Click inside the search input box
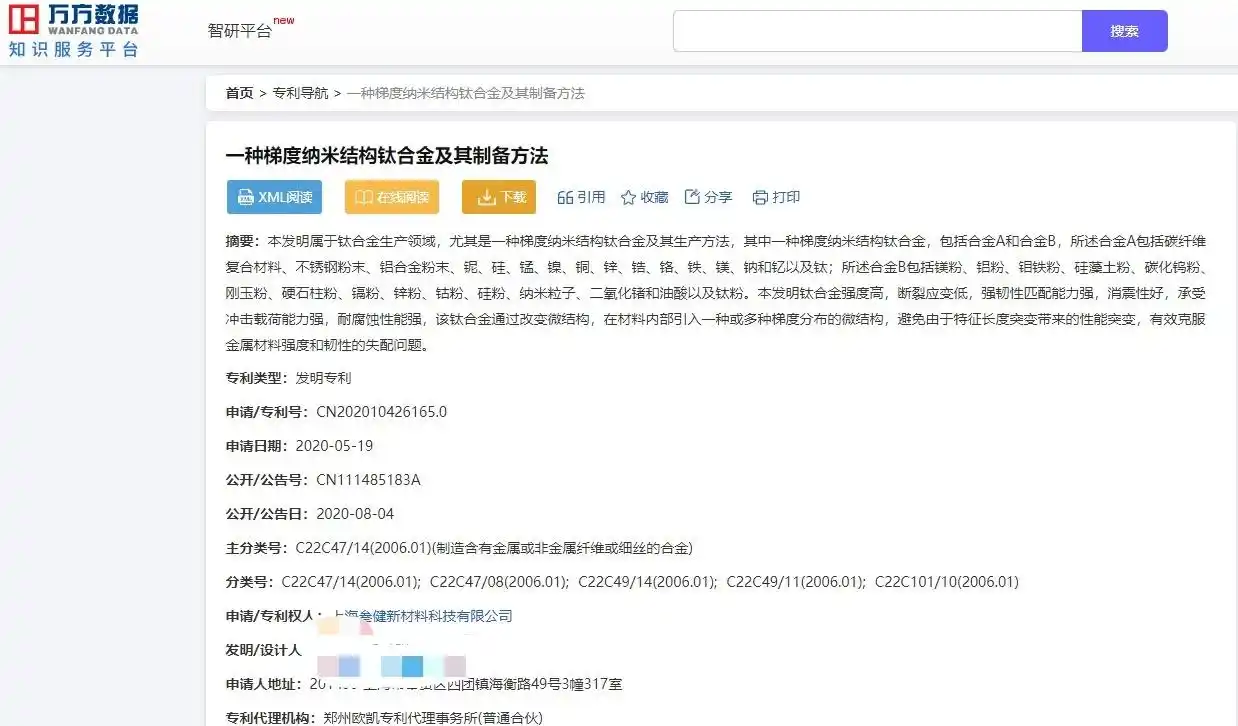Viewport: 1238px width, 726px height. coord(877,30)
